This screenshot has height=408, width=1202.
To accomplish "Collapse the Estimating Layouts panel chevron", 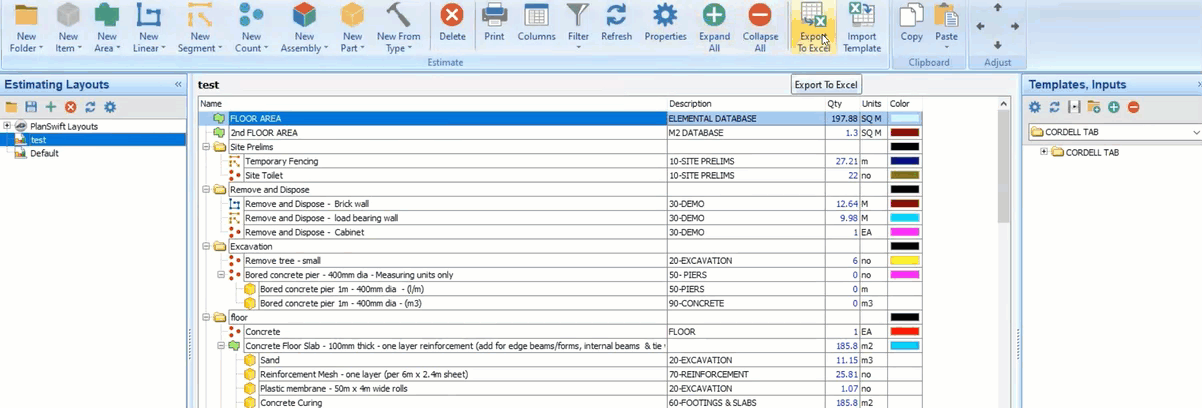I will (178, 85).
